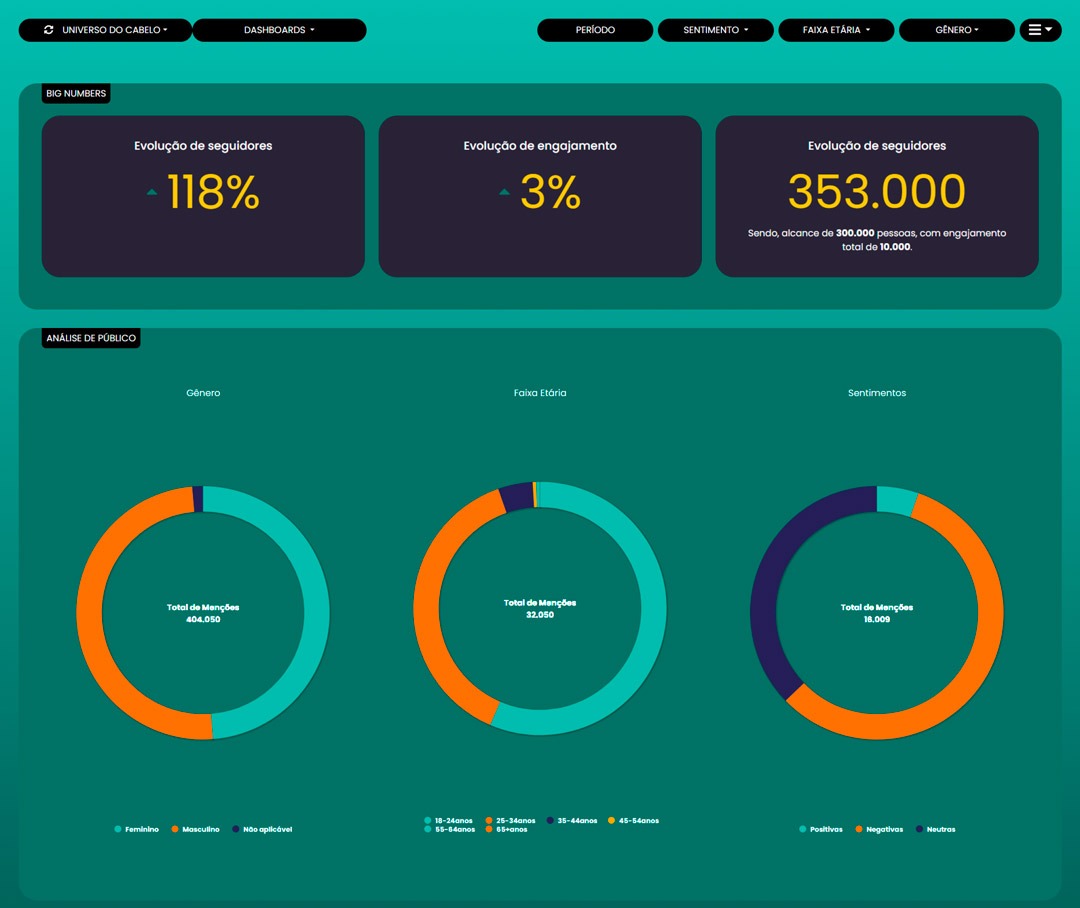The height and width of the screenshot is (908, 1080).
Task: Click the up-arrow indicator beside 3%
Action: pyautogui.click(x=505, y=192)
